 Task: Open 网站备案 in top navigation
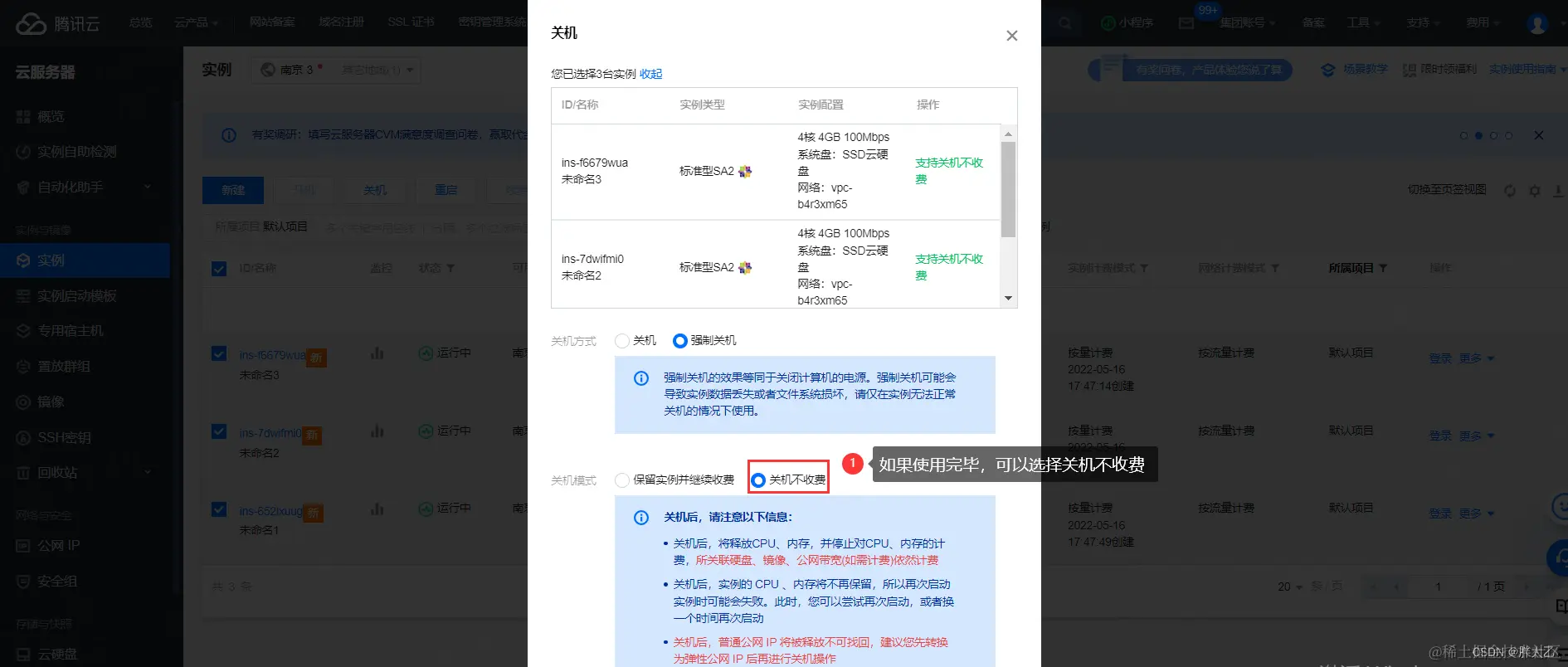coord(272,22)
